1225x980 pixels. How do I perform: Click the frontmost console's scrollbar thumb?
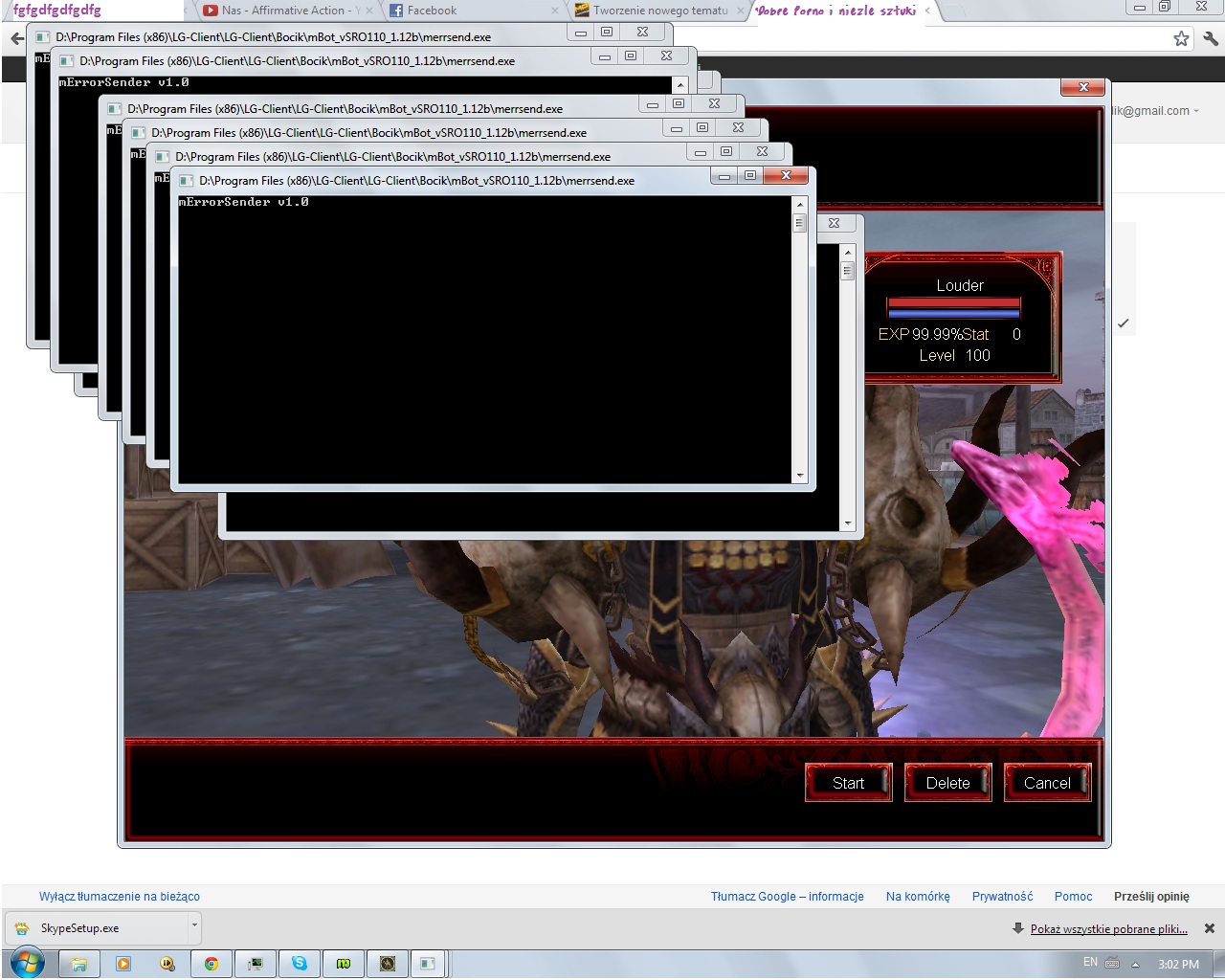point(800,223)
